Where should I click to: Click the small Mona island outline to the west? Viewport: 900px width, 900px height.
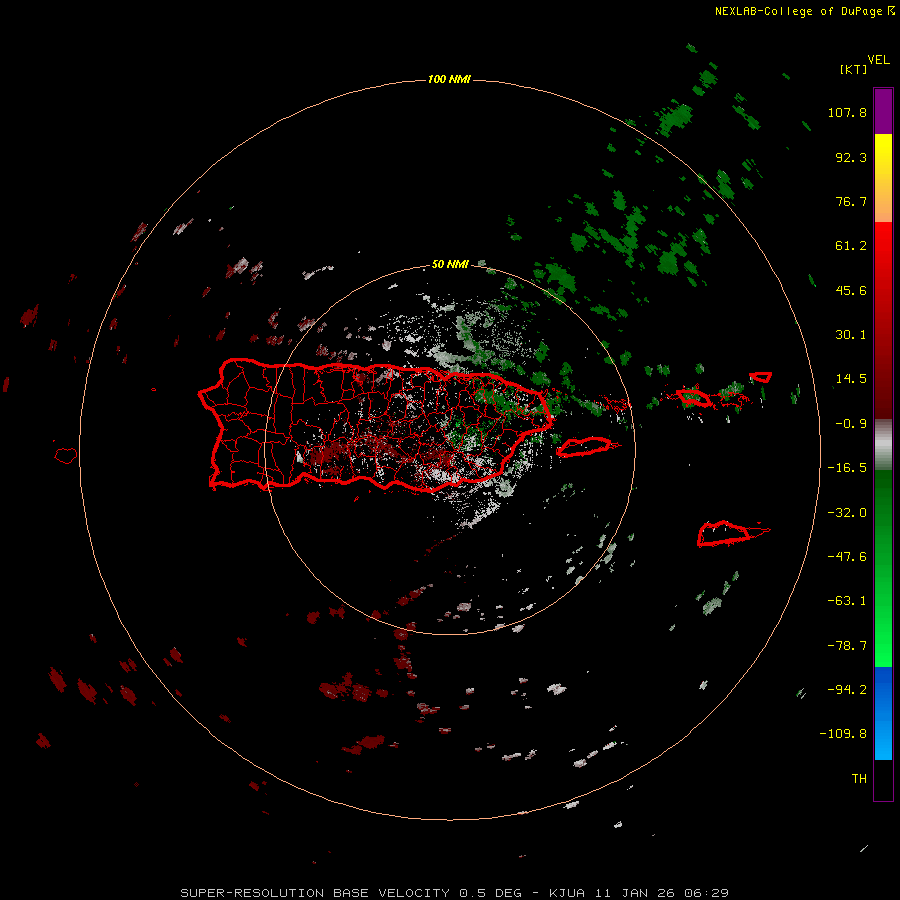pyautogui.click(x=66, y=456)
